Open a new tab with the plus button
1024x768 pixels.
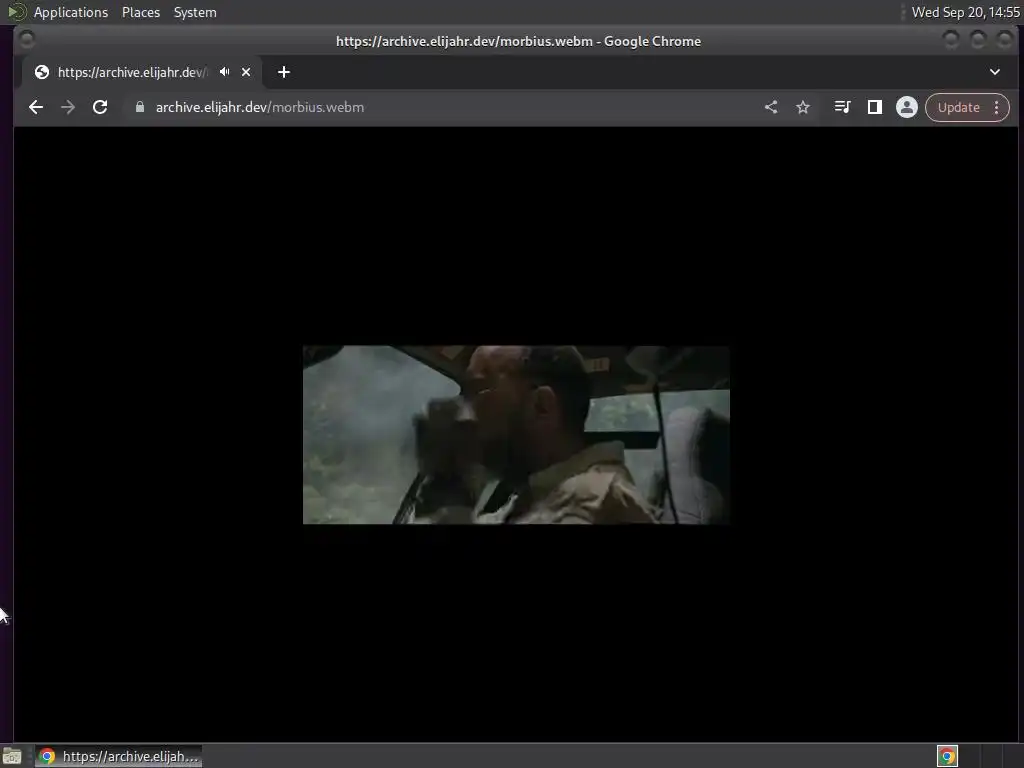click(x=283, y=72)
